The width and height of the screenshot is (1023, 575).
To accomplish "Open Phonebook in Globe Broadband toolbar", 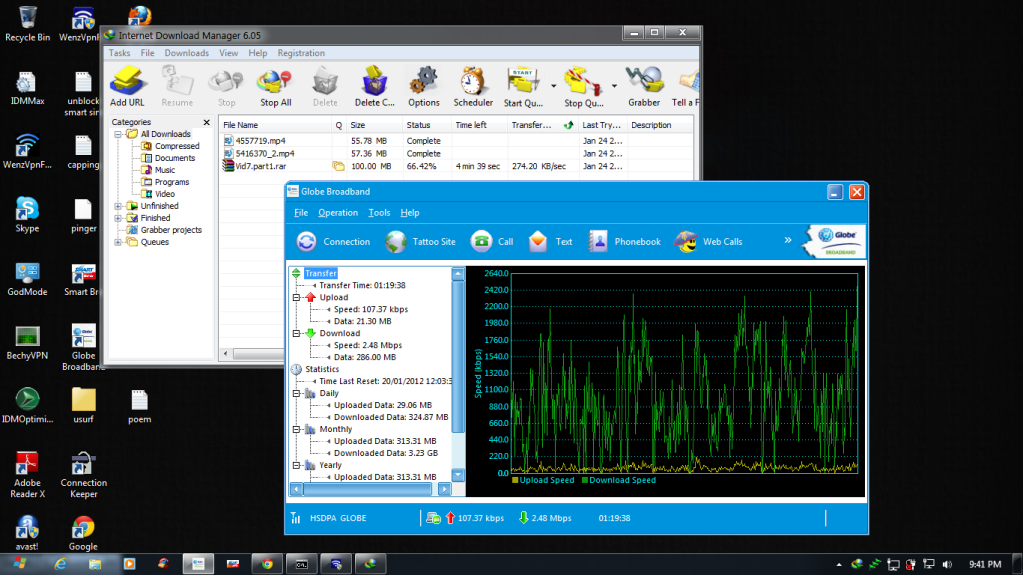I will pos(598,241).
